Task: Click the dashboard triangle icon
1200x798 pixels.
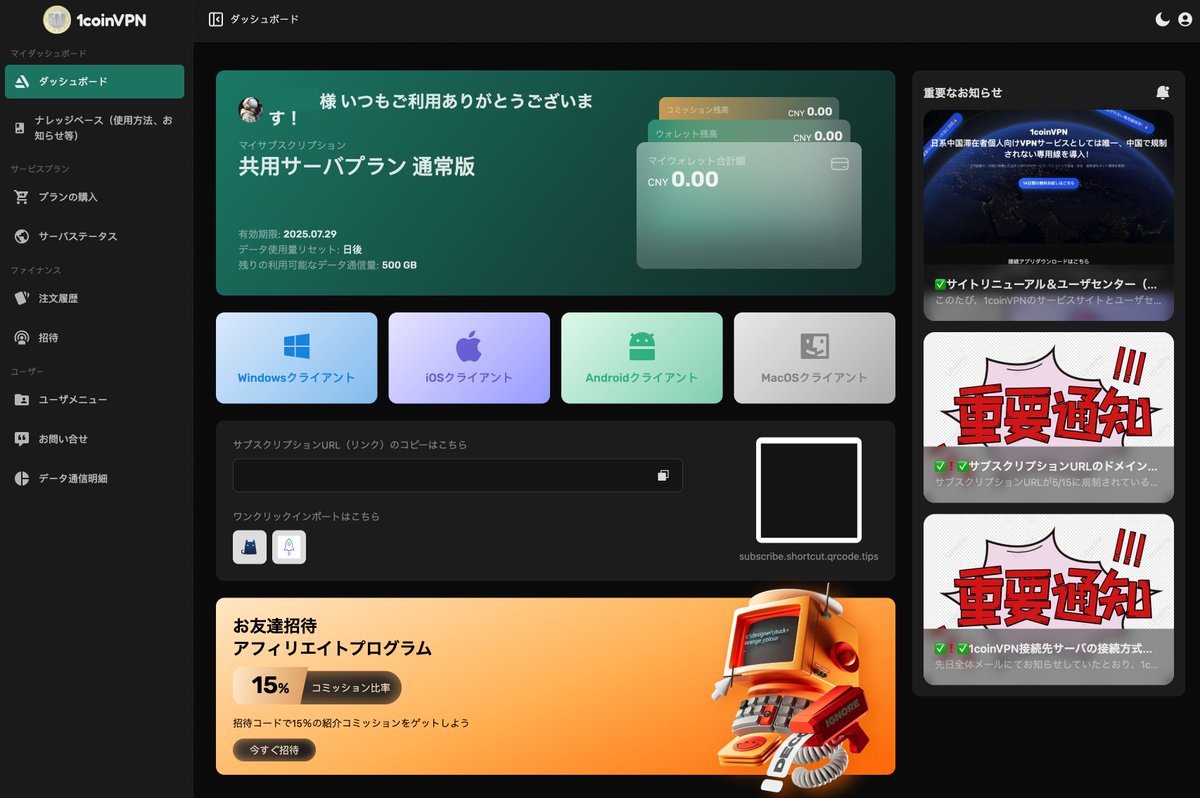Action: (x=21, y=82)
